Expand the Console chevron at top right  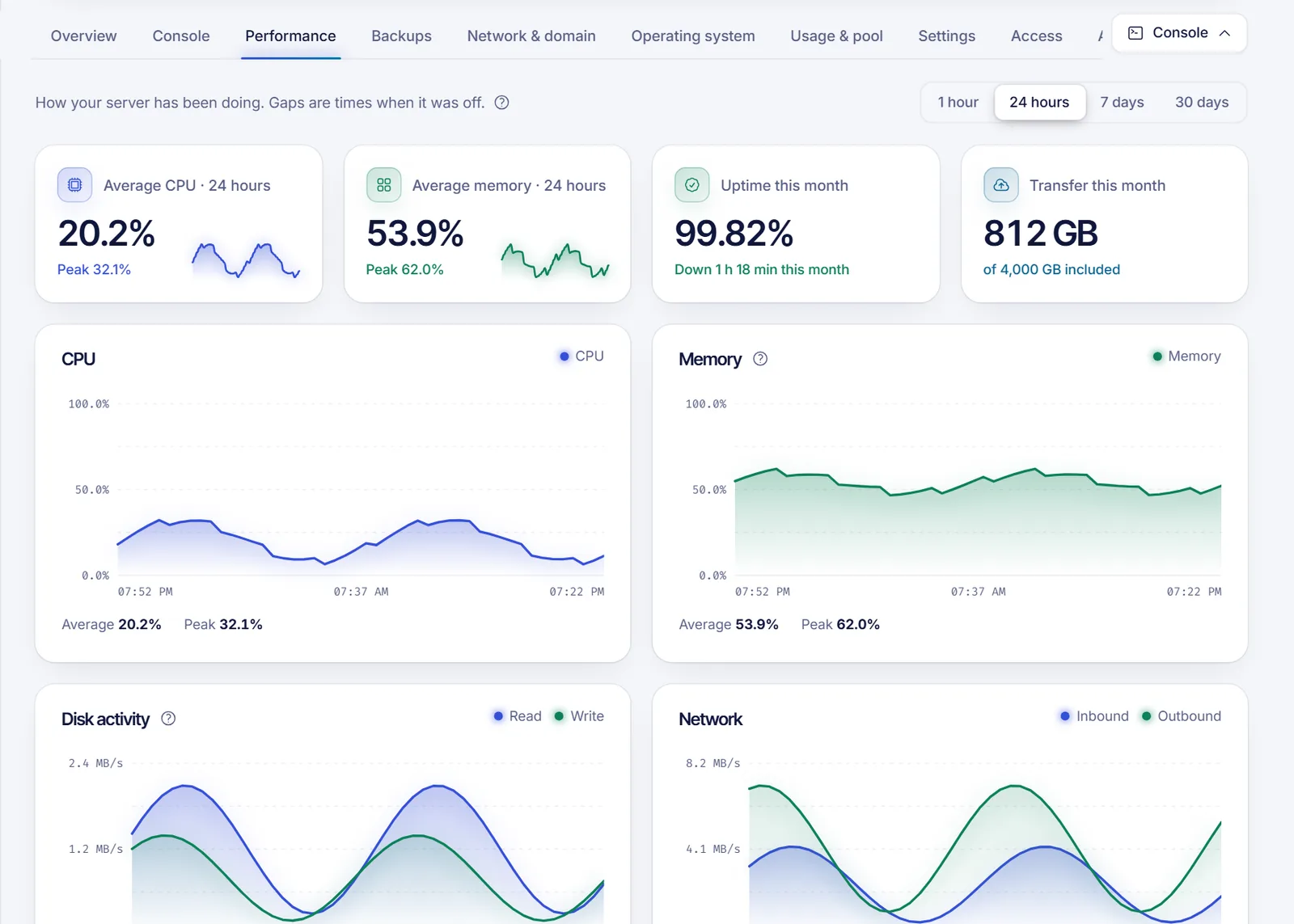coord(1224,33)
